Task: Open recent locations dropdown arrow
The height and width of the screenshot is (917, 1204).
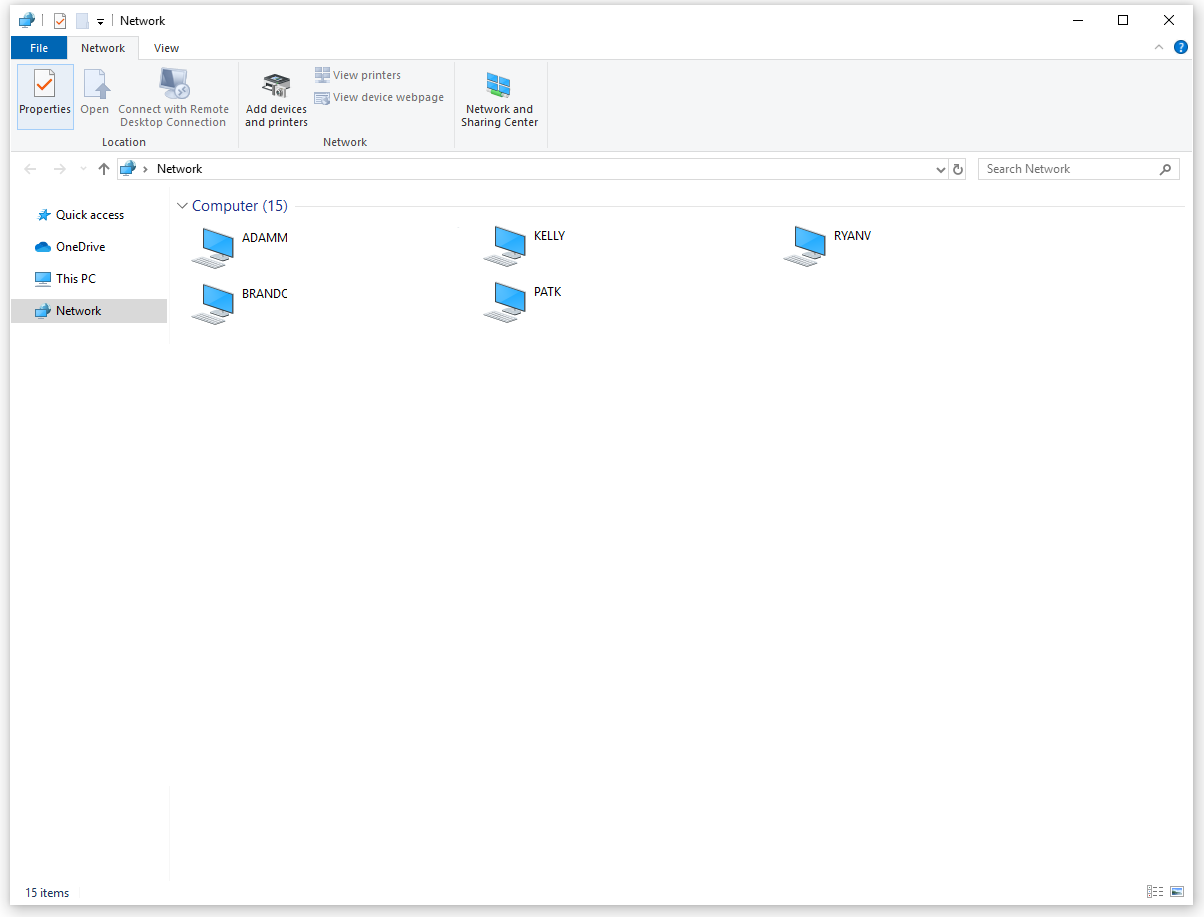Action: 83,170
